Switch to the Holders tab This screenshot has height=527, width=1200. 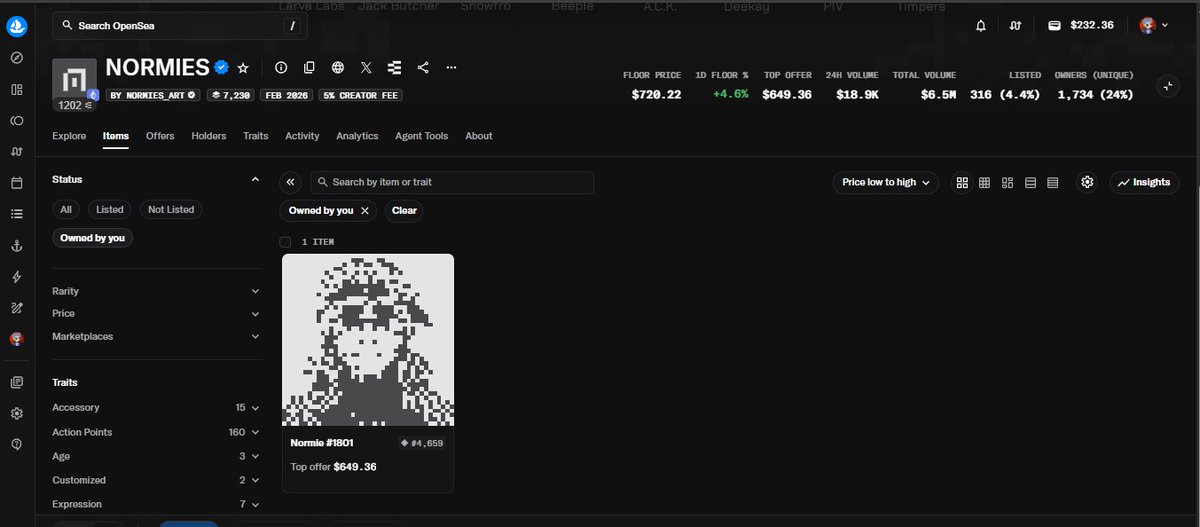coord(209,136)
